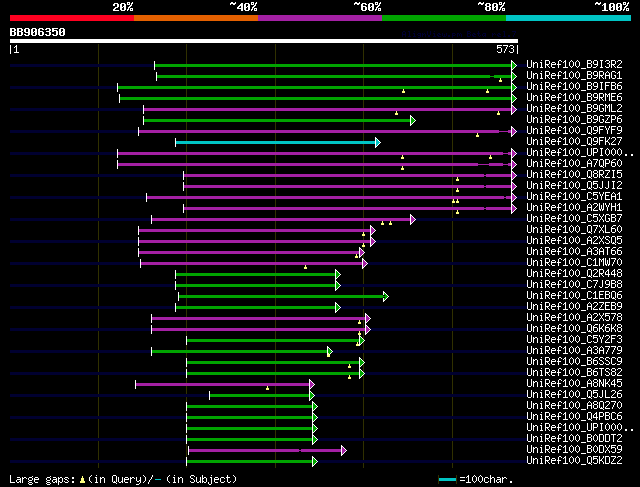Click the purple arrowhead of the B0DX59 alignment
This screenshot has width=640, height=487.
(344, 451)
